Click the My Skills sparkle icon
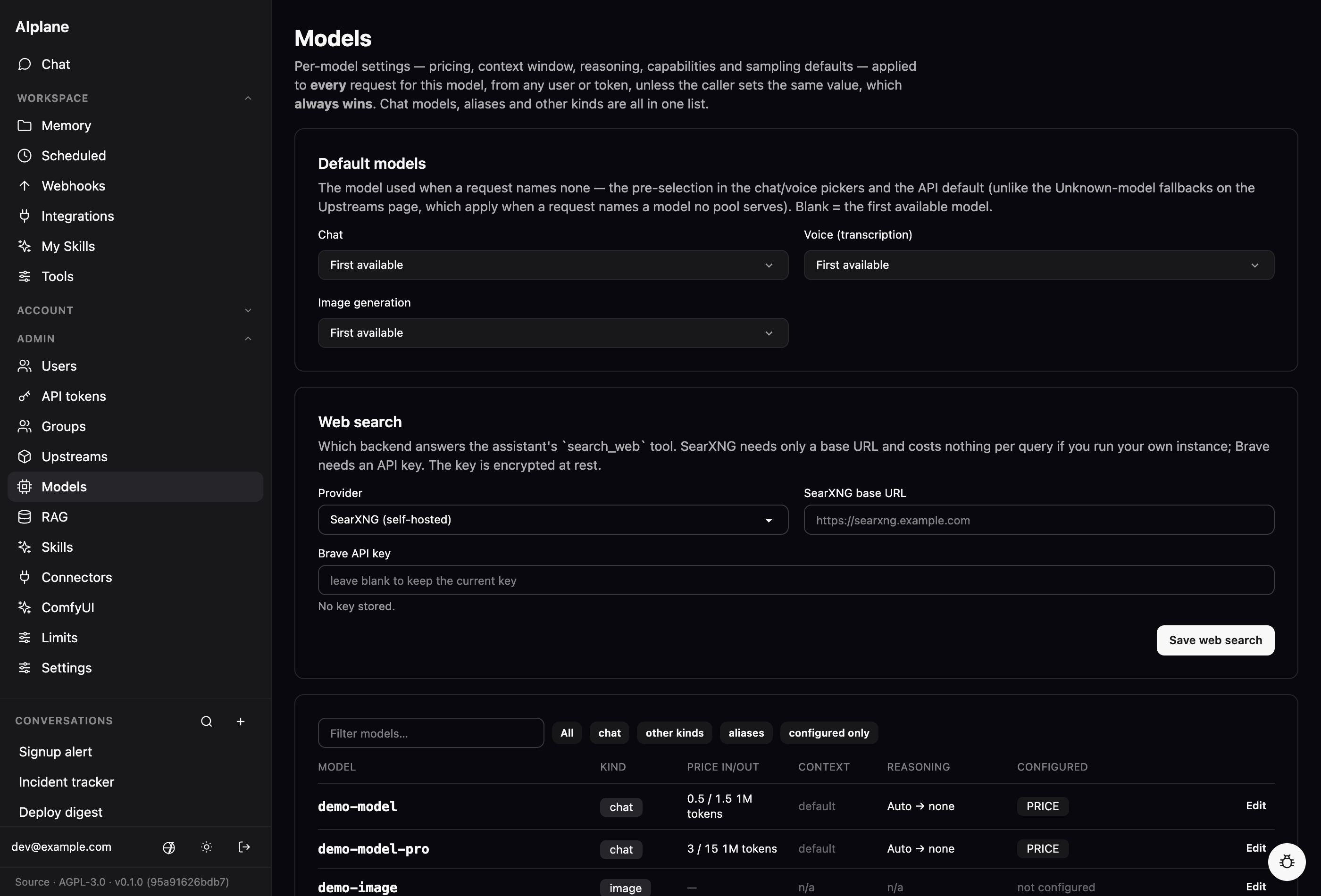This screenshot has width=1321, height=896. pos(25,246)
